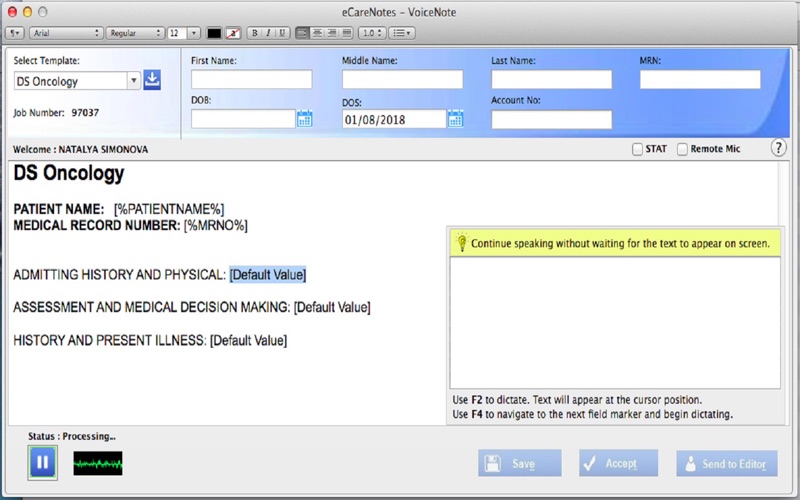Open the black text color swatch
Image resolution: width=800 pixels, height=500 pixels.
(214, 33)
